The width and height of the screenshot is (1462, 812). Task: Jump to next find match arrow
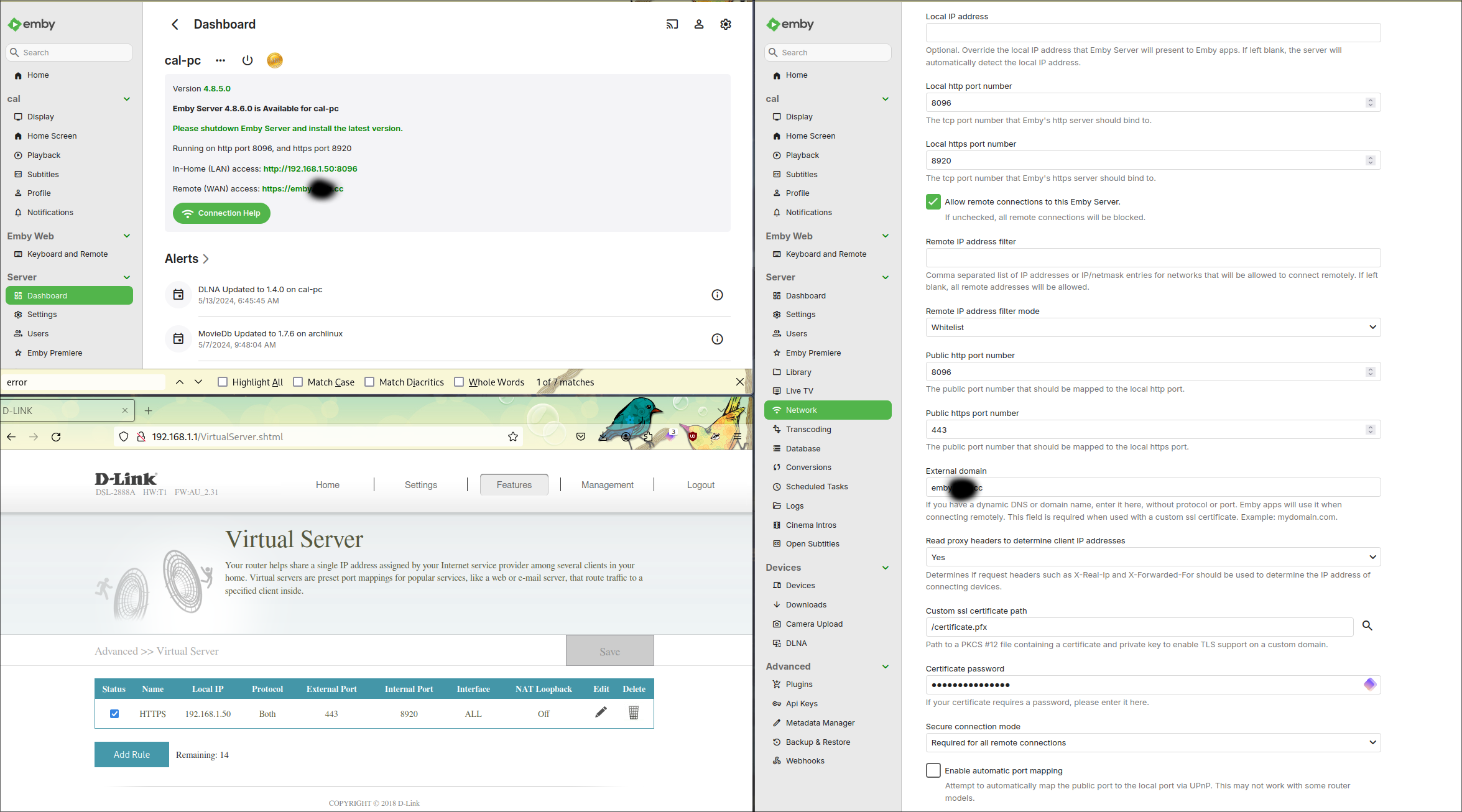click(198, 382)
